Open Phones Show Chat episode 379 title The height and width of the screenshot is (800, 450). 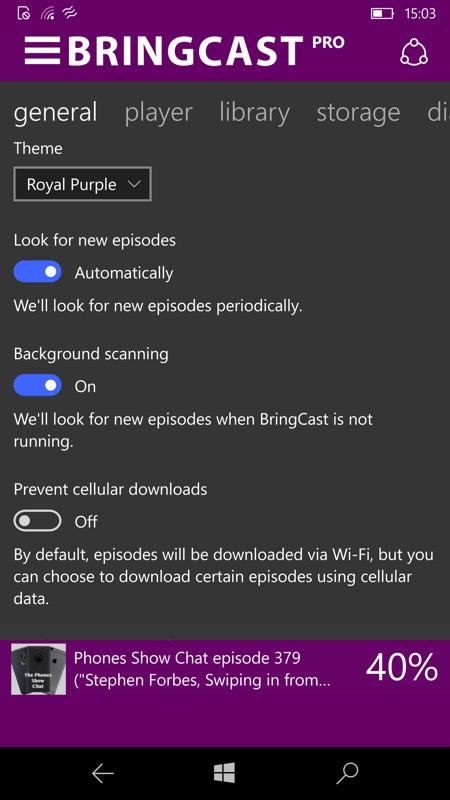point(202,669)
